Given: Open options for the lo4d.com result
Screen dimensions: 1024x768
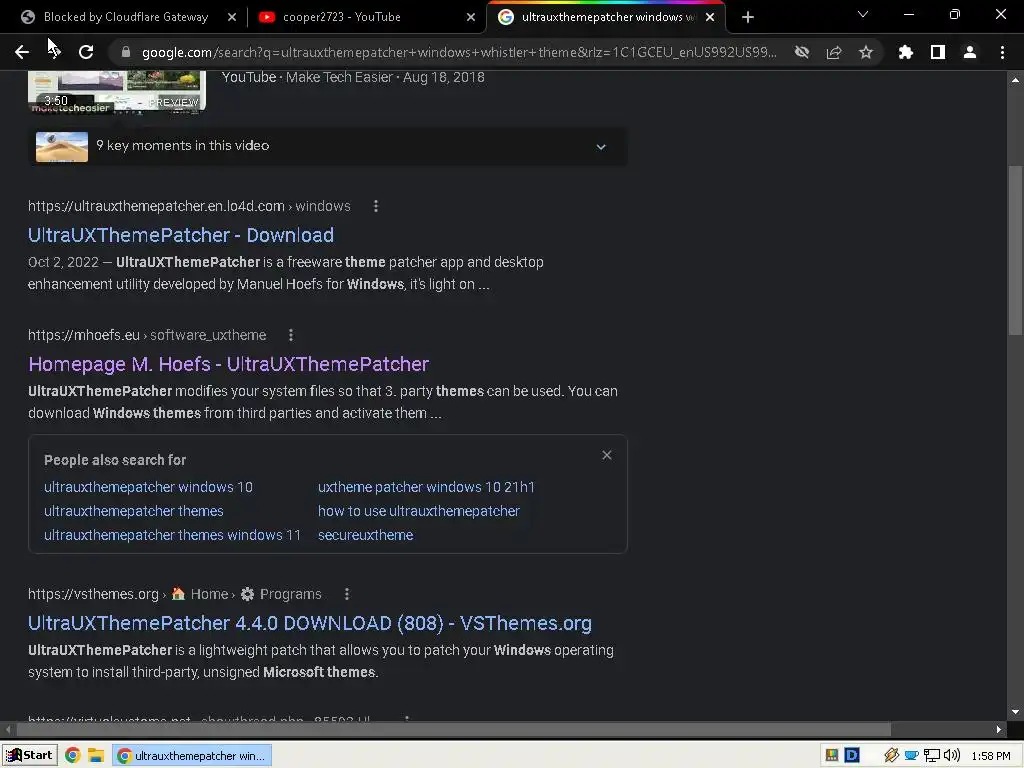Looking at the screenshot, I should [x=376, y=206].
